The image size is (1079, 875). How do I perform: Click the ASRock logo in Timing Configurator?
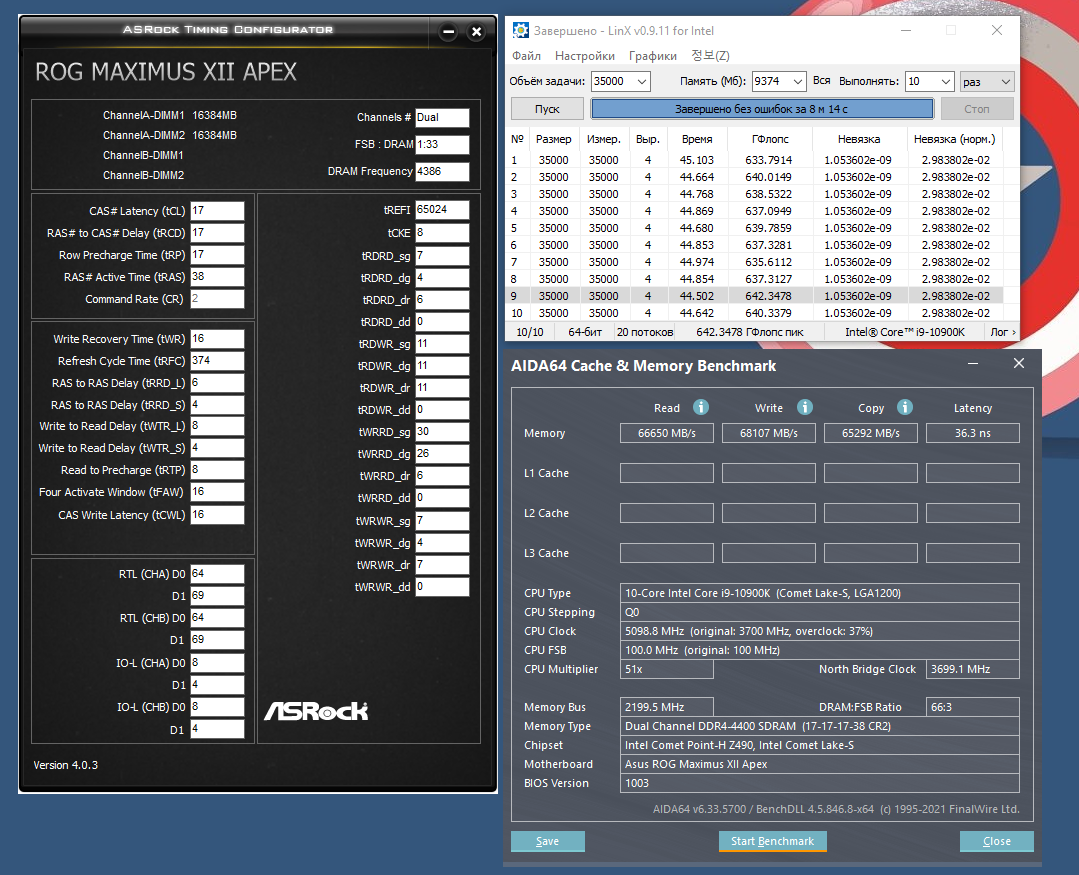[x=316, y=711]
